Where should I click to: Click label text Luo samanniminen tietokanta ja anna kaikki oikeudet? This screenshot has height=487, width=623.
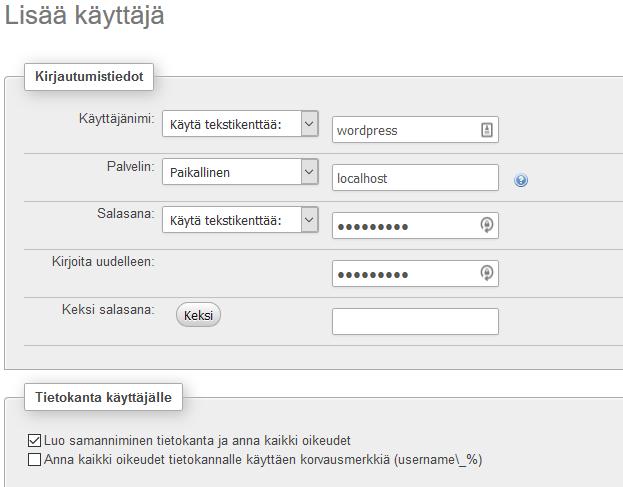point(197,441)
